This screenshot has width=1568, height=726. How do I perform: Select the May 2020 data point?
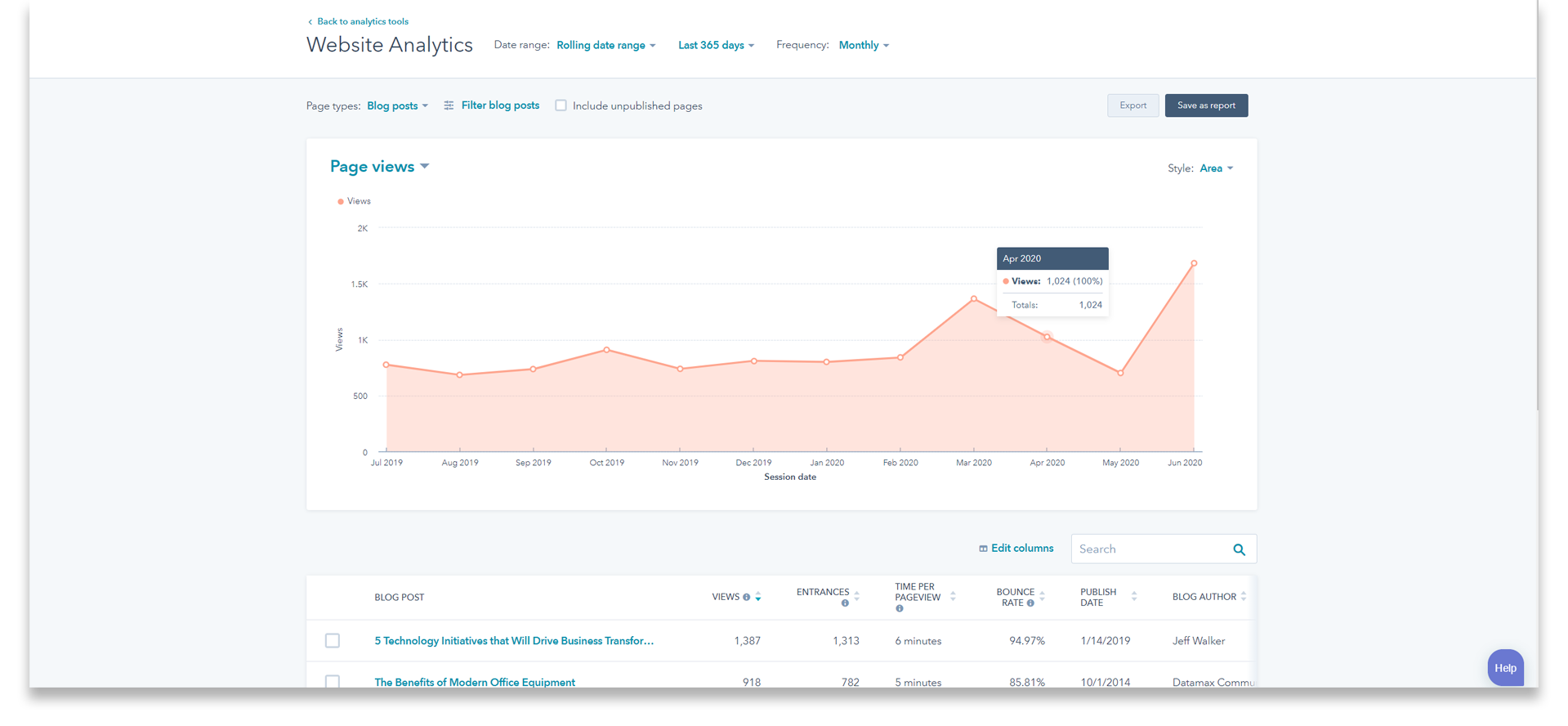point(1120,373)
